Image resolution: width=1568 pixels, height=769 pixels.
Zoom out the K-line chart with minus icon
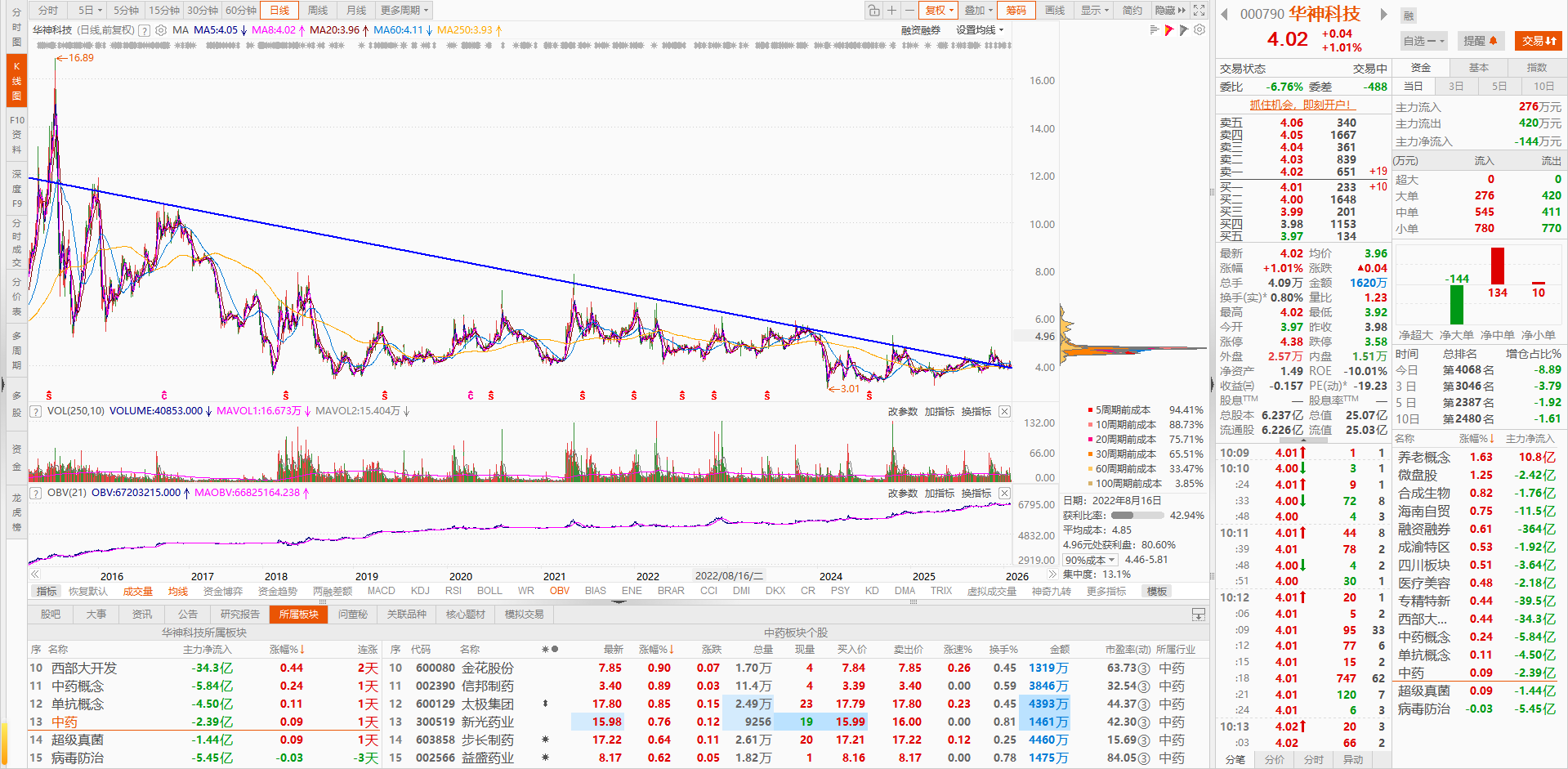pos(909,11)
